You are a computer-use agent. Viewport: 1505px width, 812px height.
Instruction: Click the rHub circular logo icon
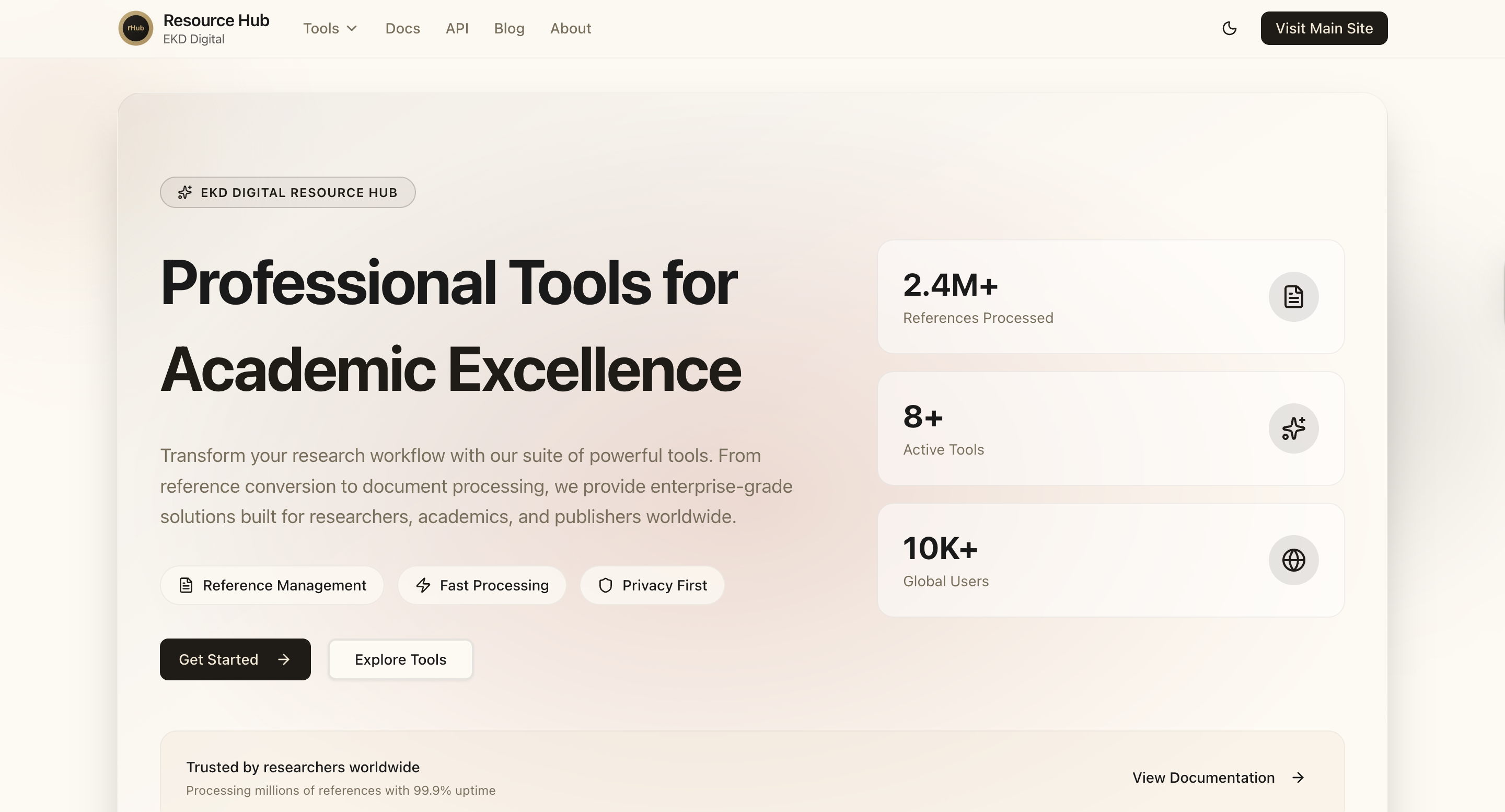click(x=135, y=28)
